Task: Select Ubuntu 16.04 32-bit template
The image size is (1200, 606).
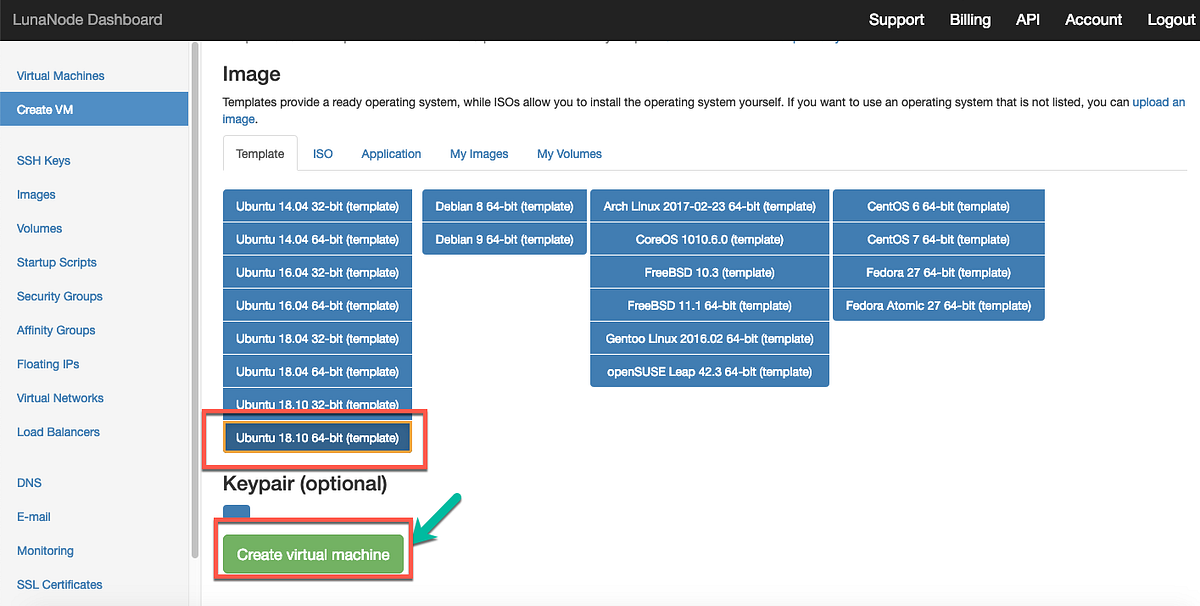Action: point(317,273)
